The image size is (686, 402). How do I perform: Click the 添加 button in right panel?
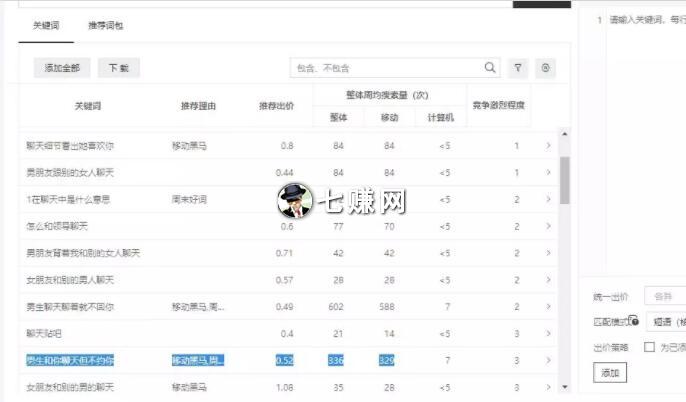tap(610, 373)
